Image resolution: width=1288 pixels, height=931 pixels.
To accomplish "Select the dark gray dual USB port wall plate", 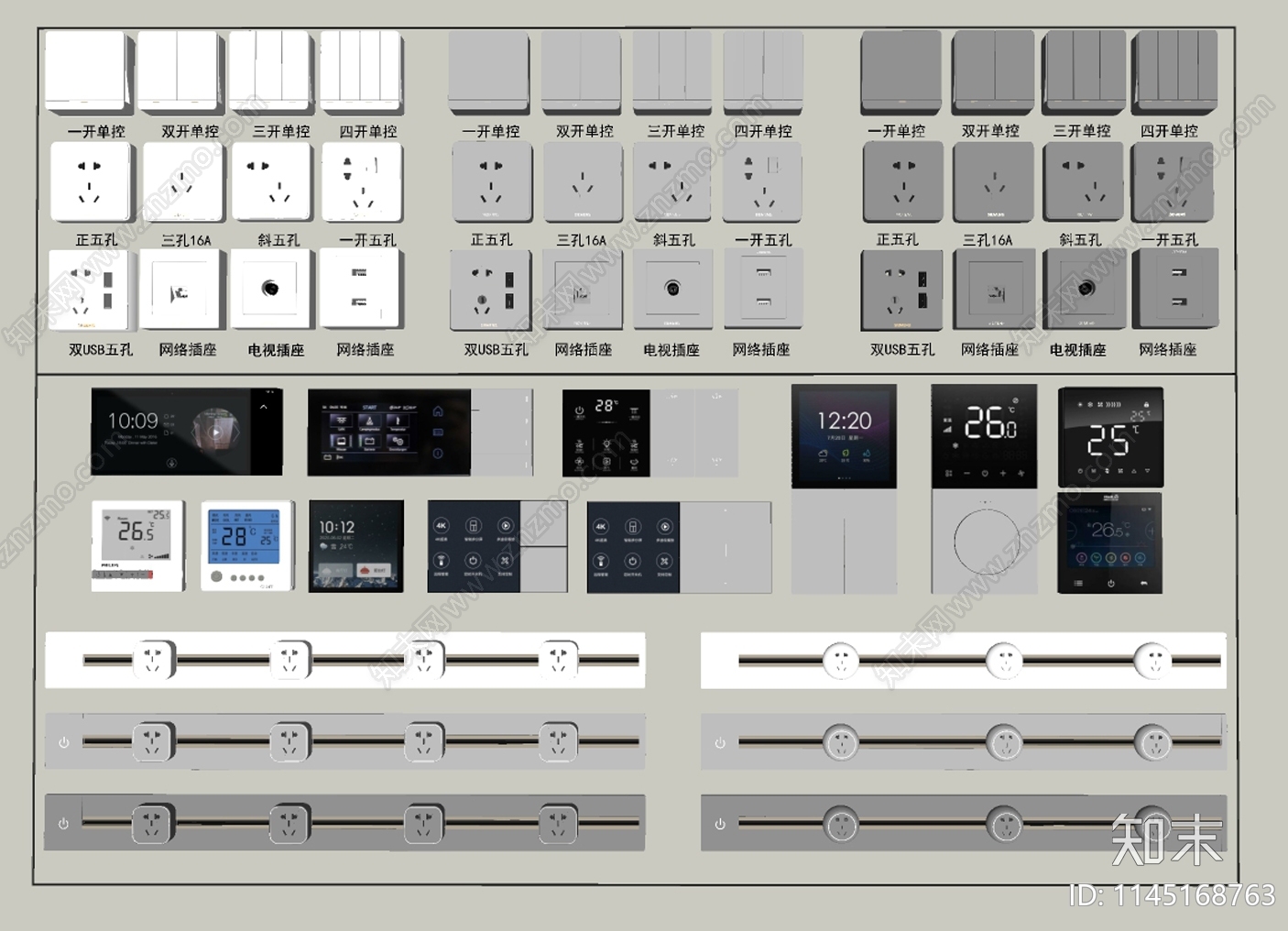I will 1175,290.
